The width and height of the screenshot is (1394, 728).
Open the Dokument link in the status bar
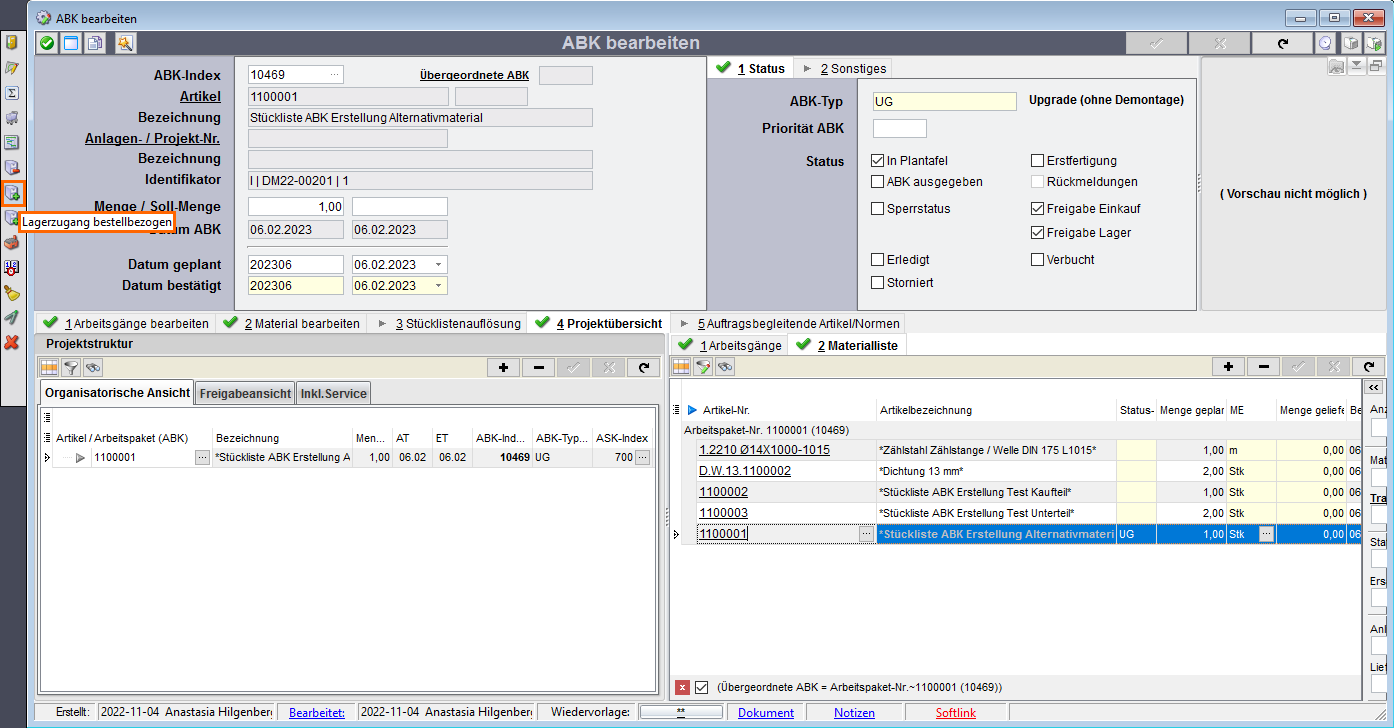click(766, 713)
